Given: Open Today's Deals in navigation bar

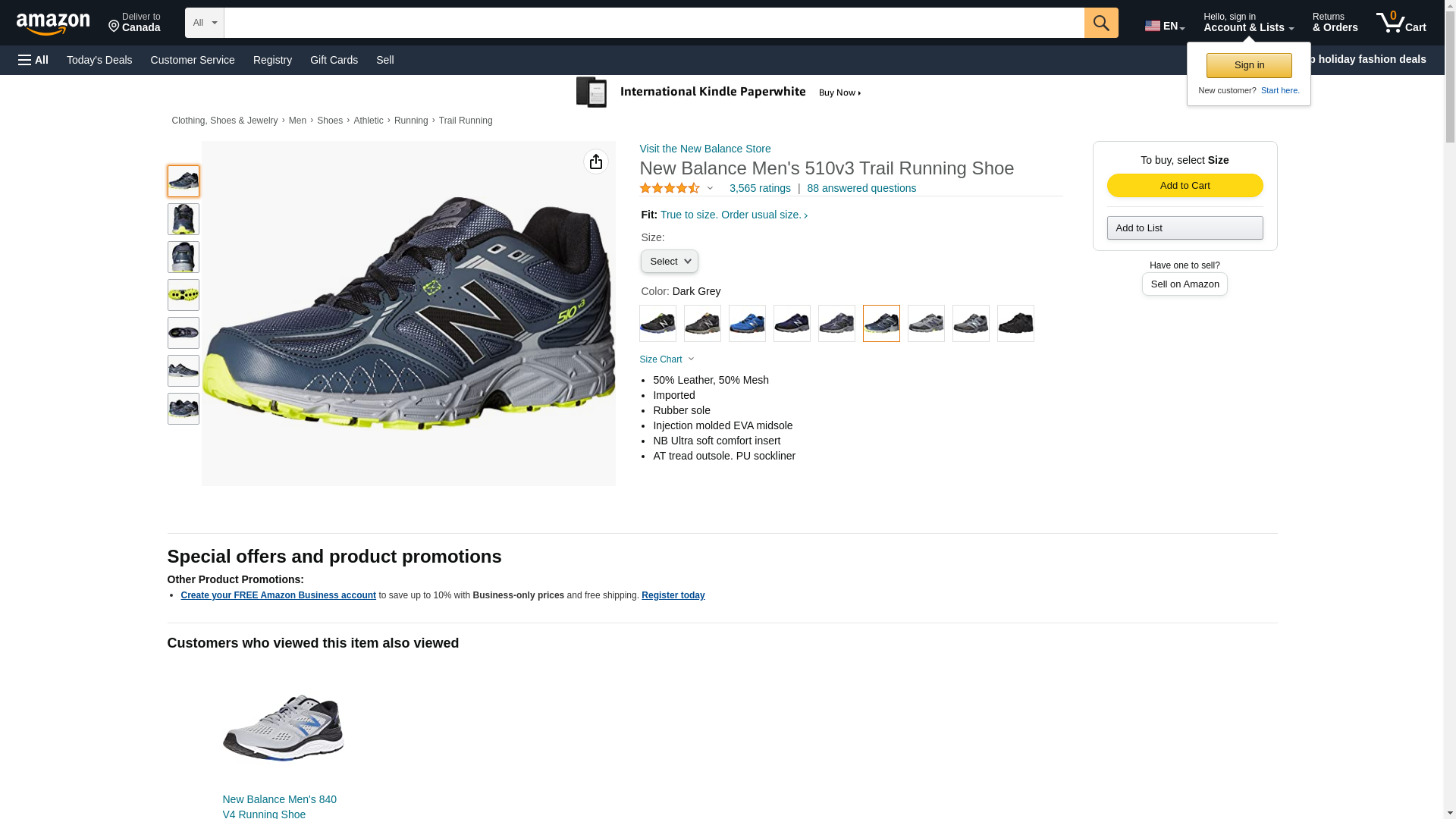Looking at the screenshot, I should 99,60.
